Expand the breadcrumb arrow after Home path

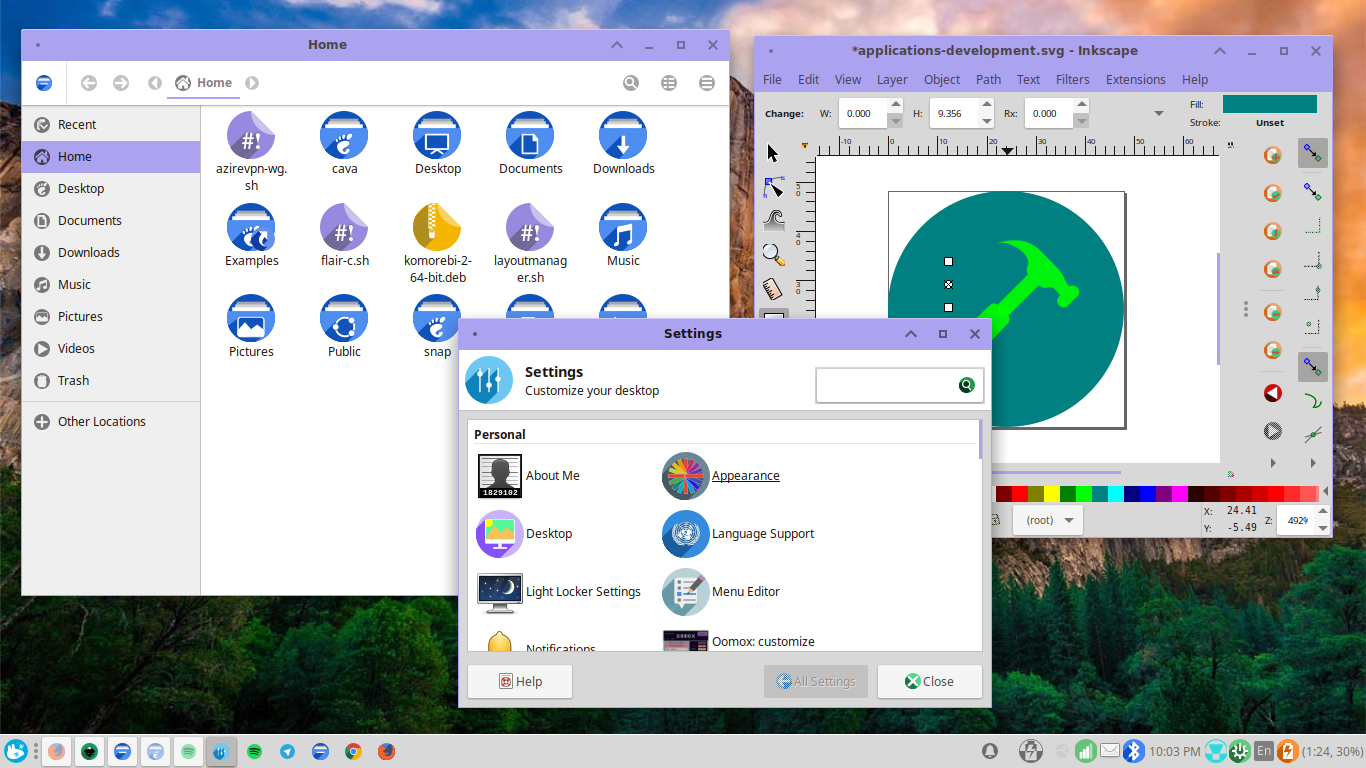(252, 83)
